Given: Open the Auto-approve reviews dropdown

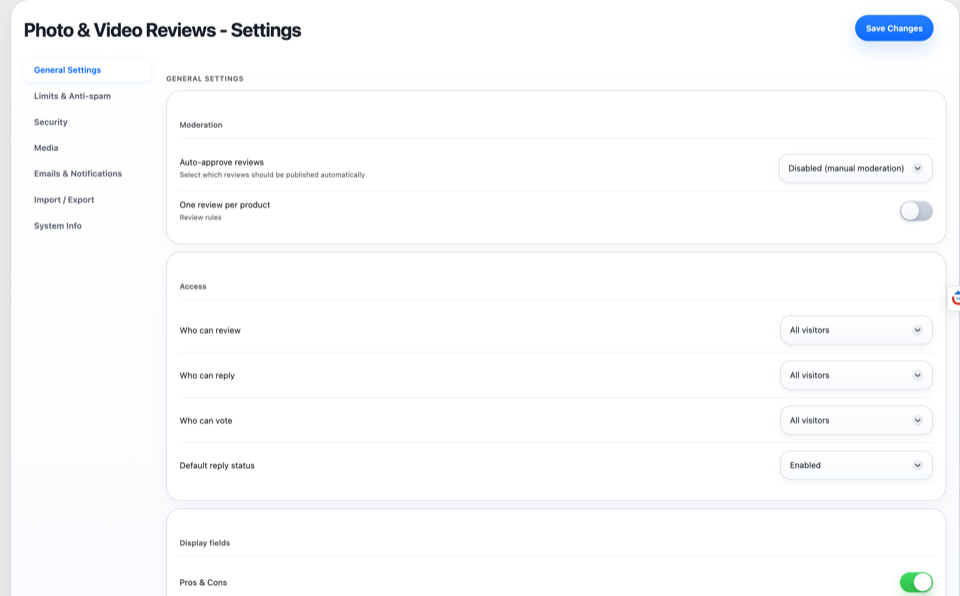Looking at the screenshot, I should pyautogui.click(x=855, y=168).
